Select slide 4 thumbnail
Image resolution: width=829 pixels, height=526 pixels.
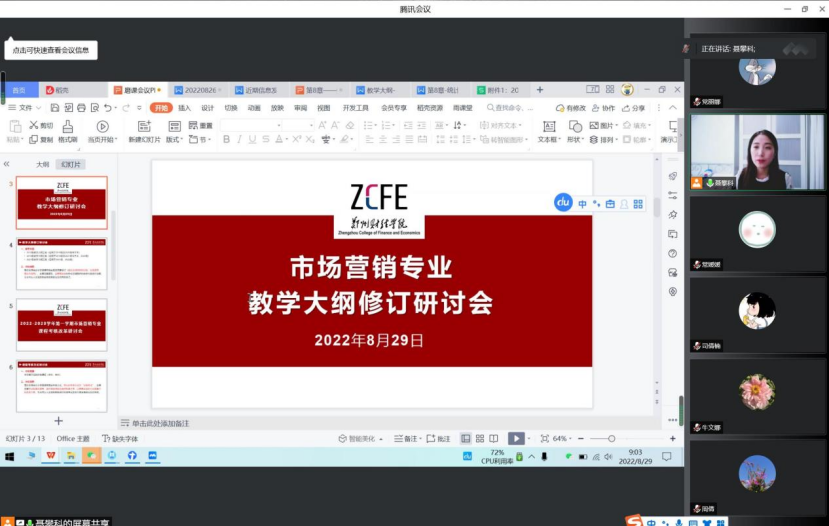point(62,264)
